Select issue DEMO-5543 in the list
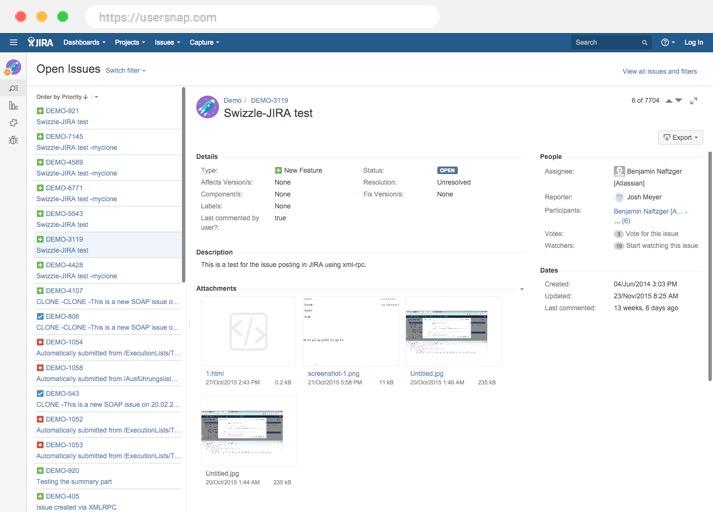The image size is (713, 512). [108, 219]
